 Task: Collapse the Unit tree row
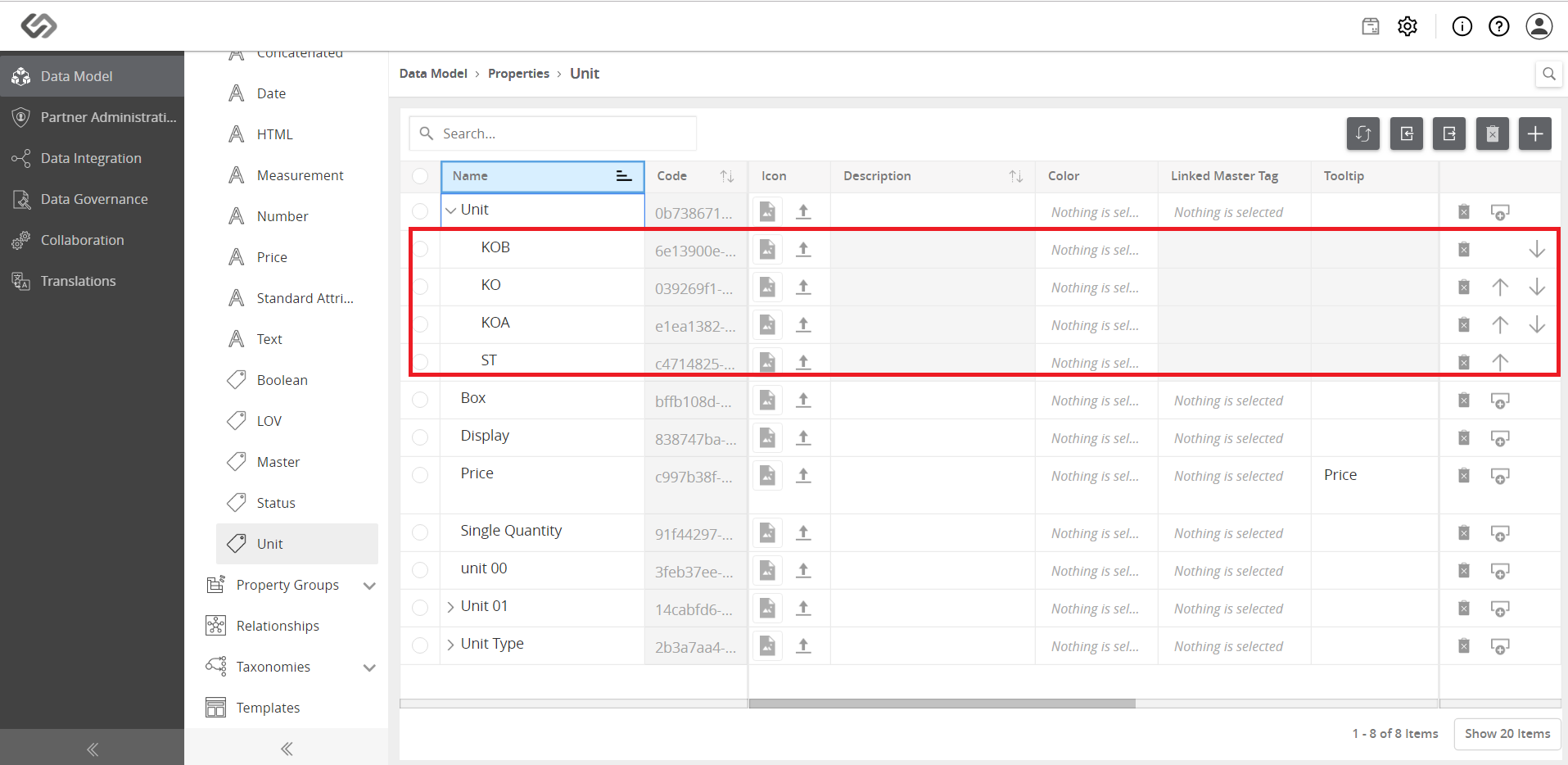450,210
